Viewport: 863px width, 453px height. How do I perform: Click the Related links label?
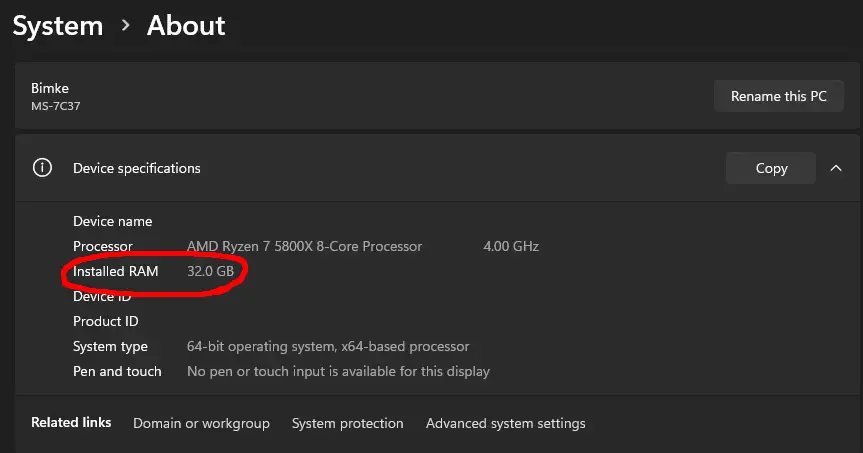71,423
